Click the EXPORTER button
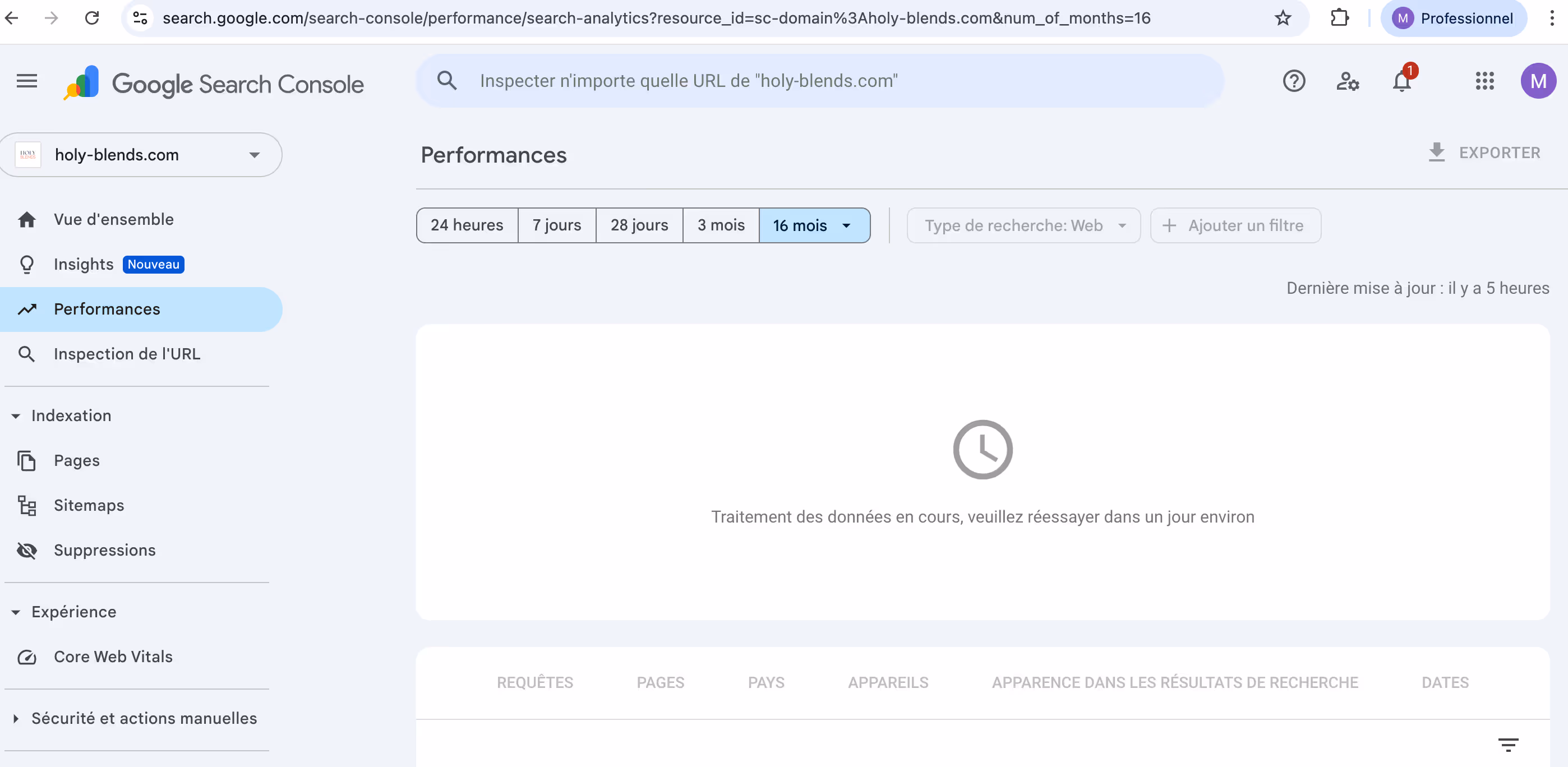 click(1484, 153)
